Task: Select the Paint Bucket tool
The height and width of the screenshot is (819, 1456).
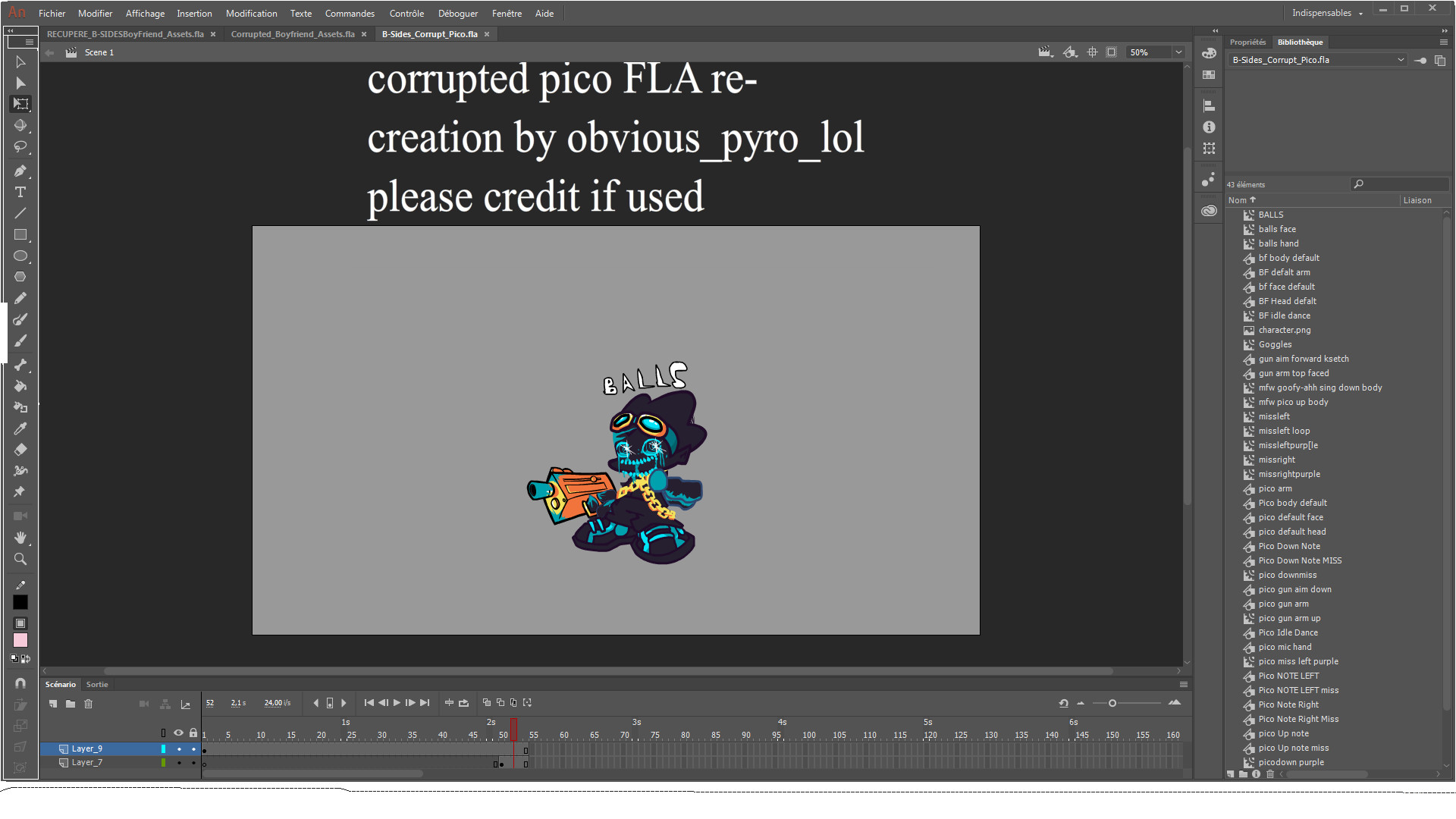Action: [x=20, y=386]
